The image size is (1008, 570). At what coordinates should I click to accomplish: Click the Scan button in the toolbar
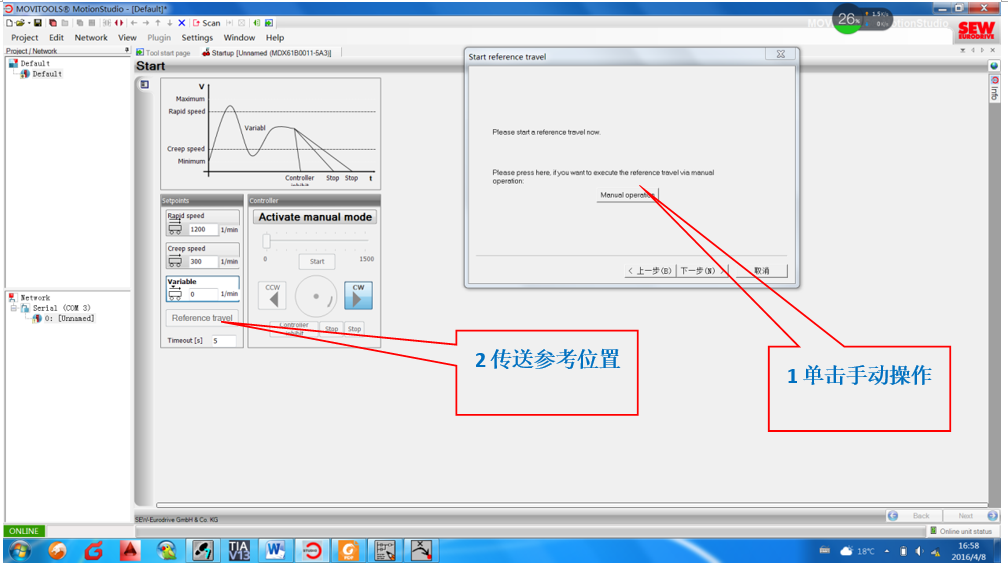pyautogui.click(x=206, y=23)
